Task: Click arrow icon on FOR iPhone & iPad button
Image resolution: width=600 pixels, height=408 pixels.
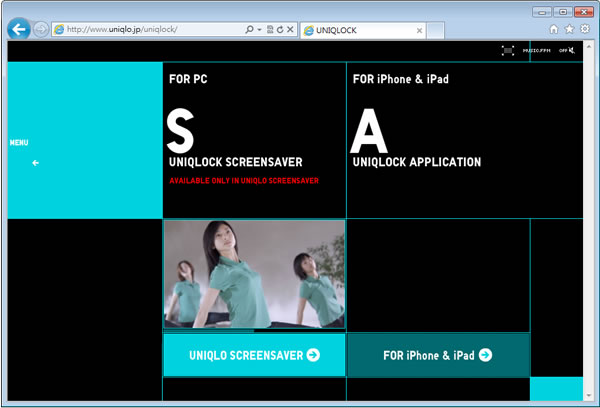Action: 486,355
